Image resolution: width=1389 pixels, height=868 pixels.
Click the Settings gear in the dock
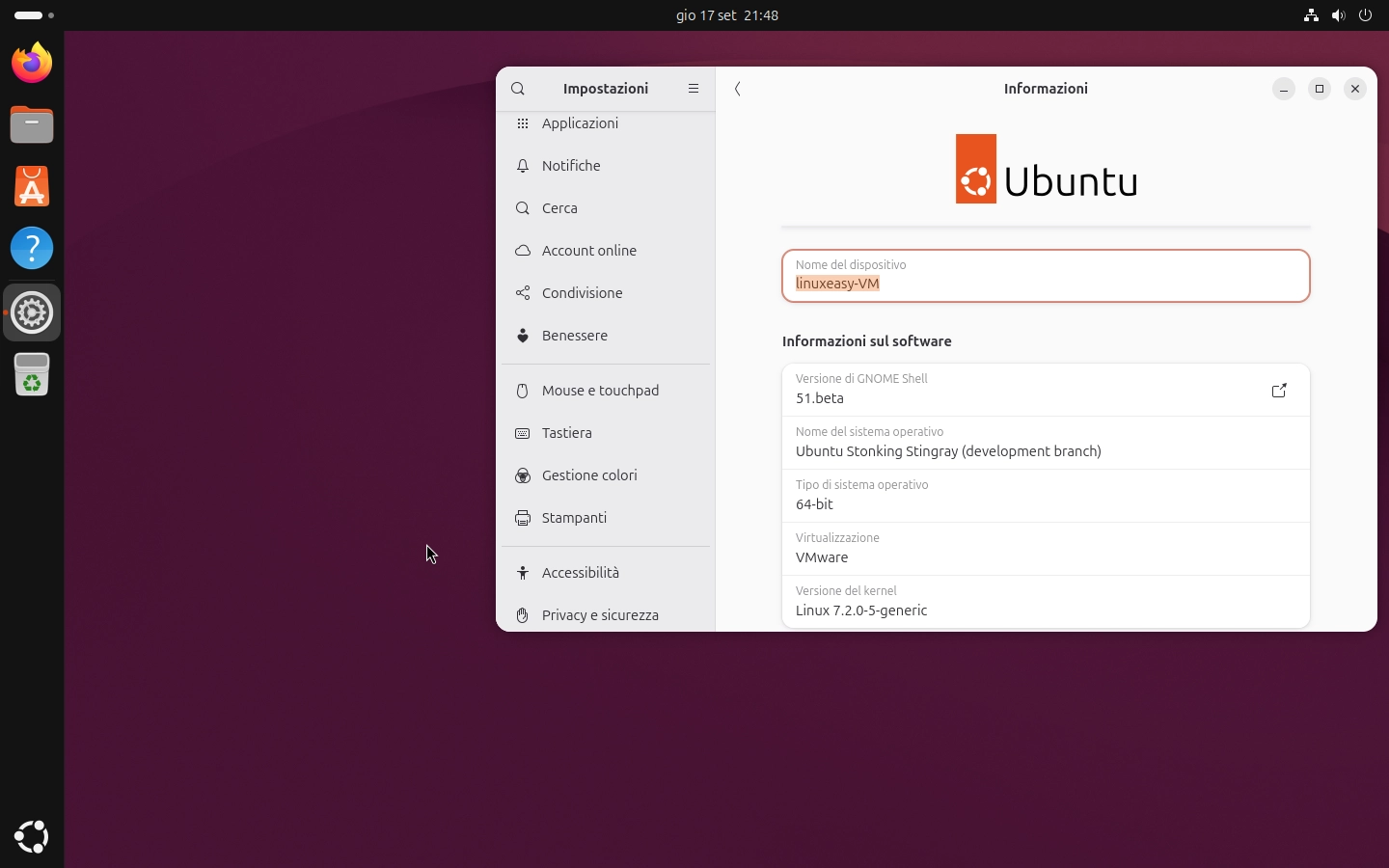click(x=32, y=312)
